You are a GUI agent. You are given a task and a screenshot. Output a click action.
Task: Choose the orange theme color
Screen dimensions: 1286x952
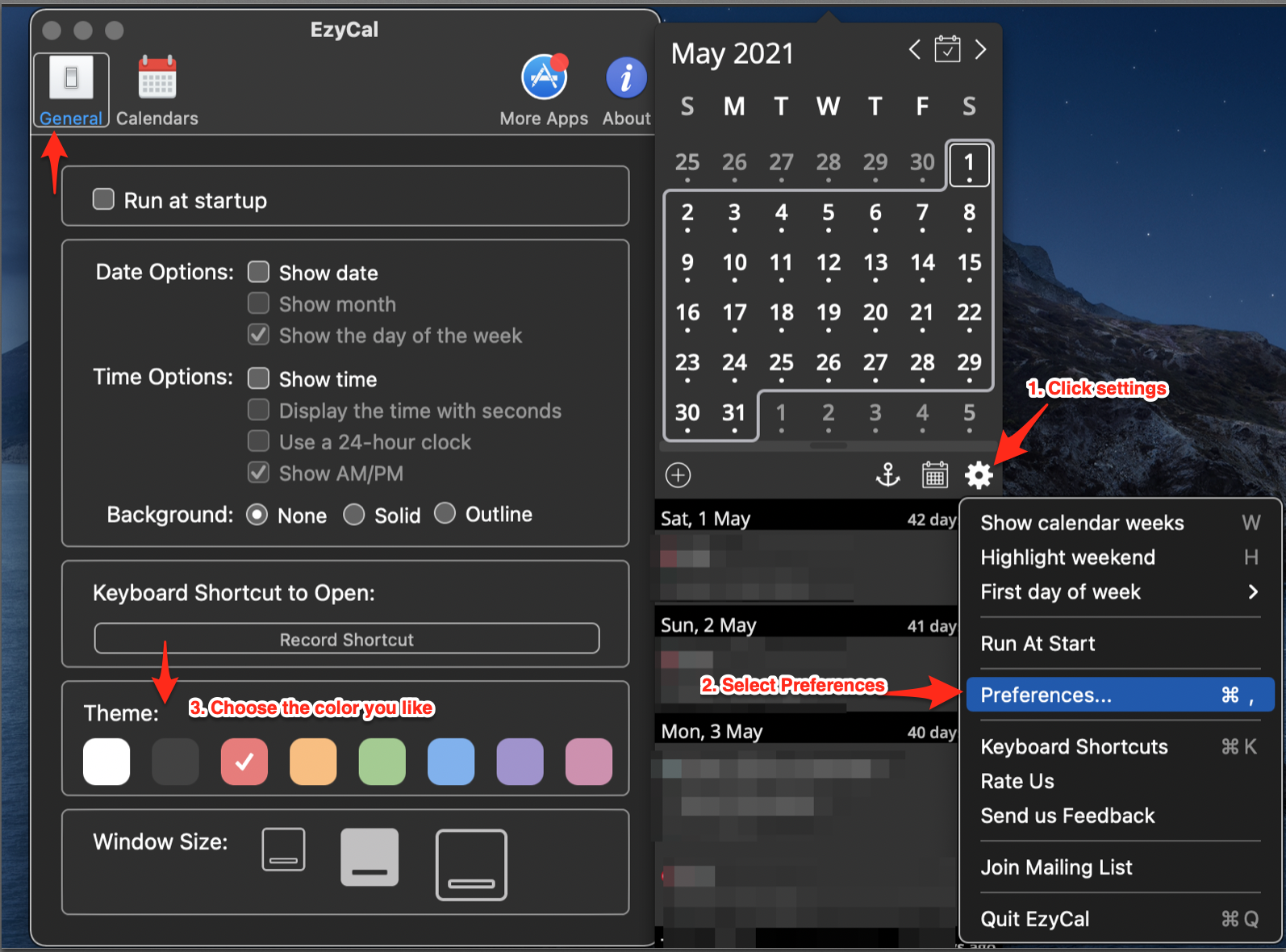point(313,762)
